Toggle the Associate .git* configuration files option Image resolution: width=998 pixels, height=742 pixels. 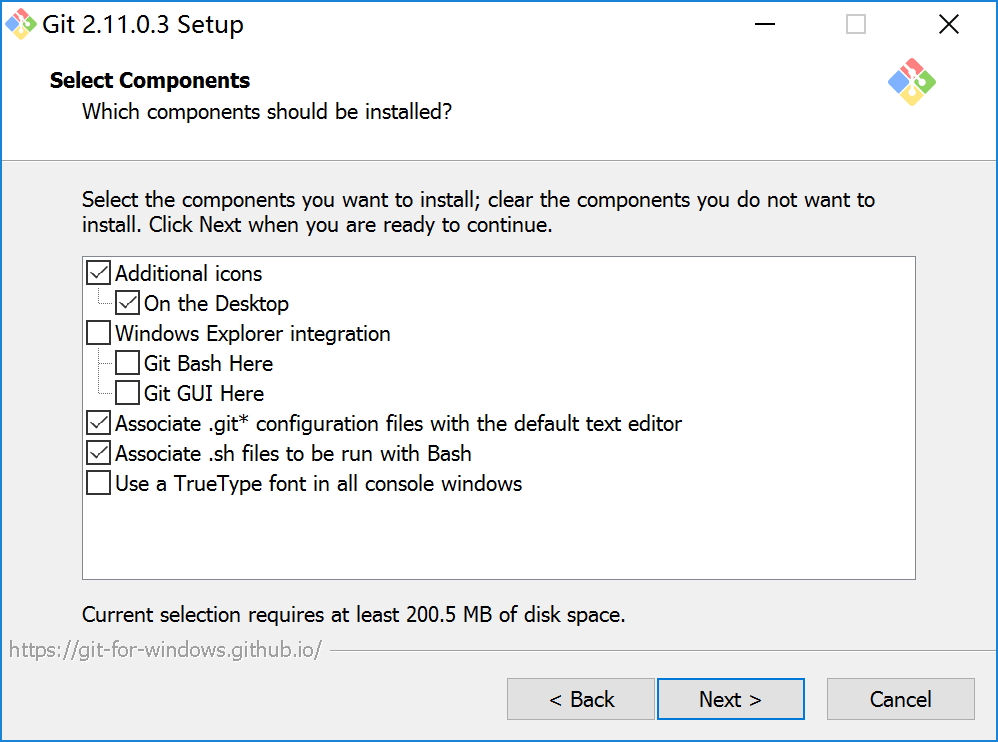(x=99, y=423)
